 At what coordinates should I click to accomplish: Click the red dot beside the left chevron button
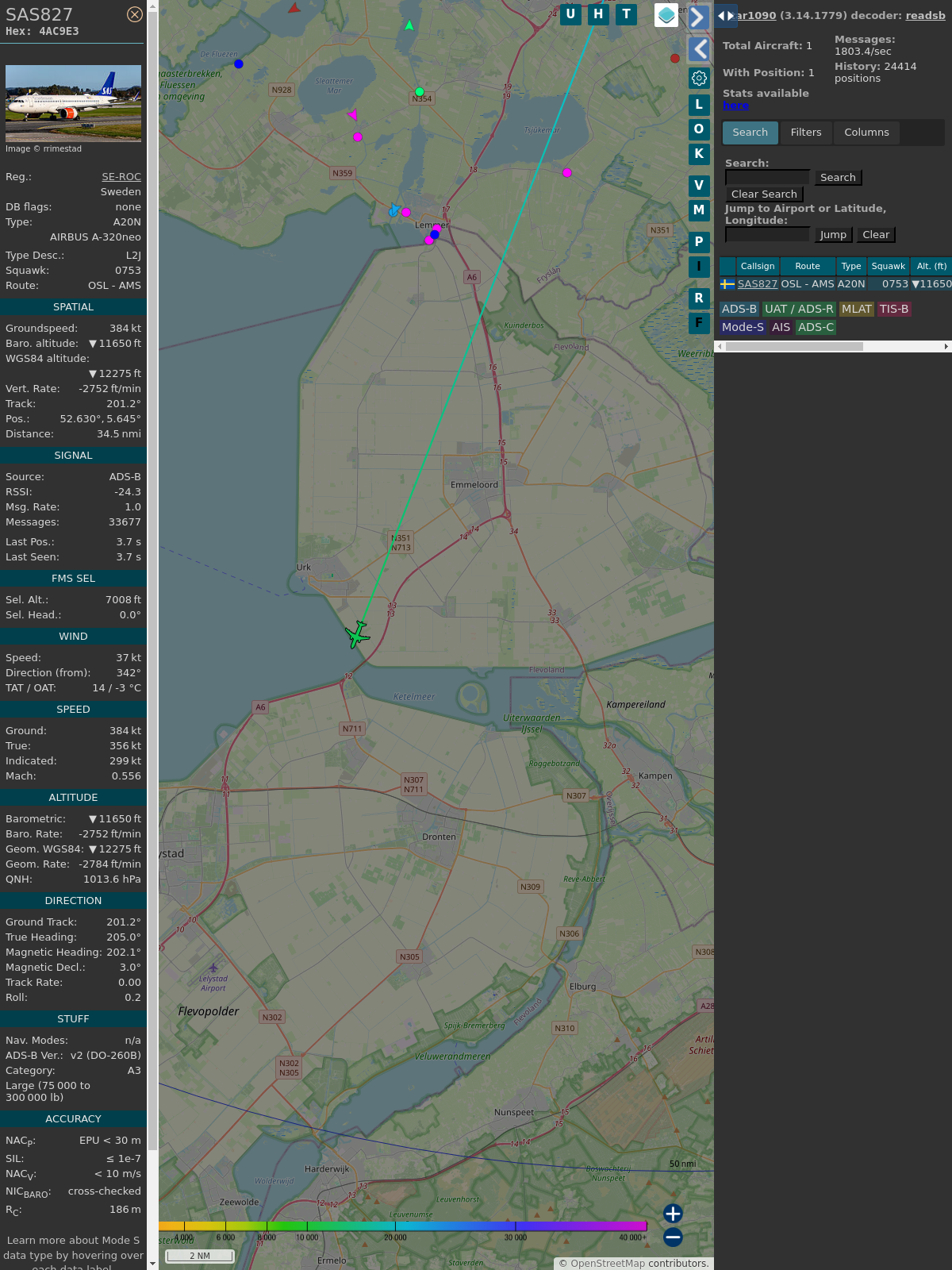tap(675, 58)
